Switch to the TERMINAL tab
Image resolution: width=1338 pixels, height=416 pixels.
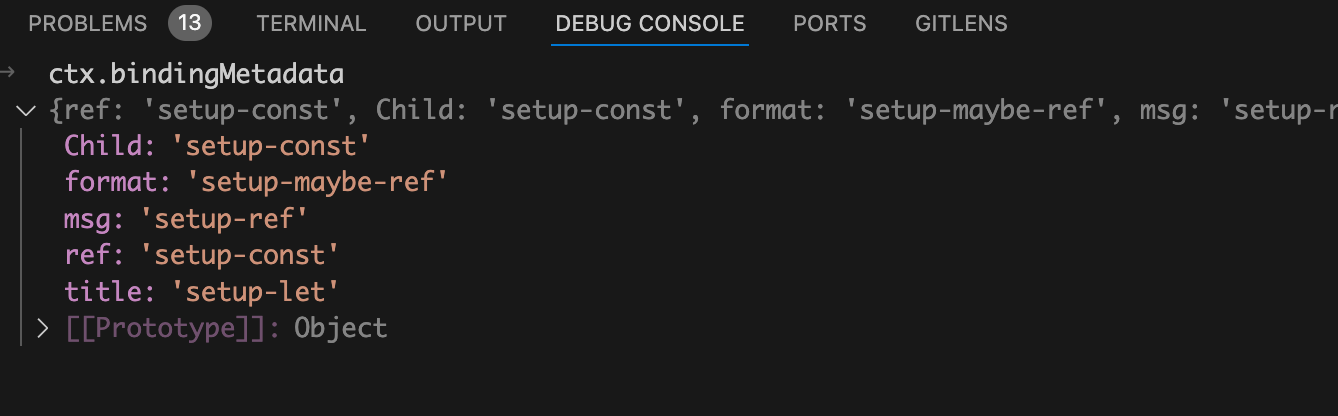click(x=311, y=23)
